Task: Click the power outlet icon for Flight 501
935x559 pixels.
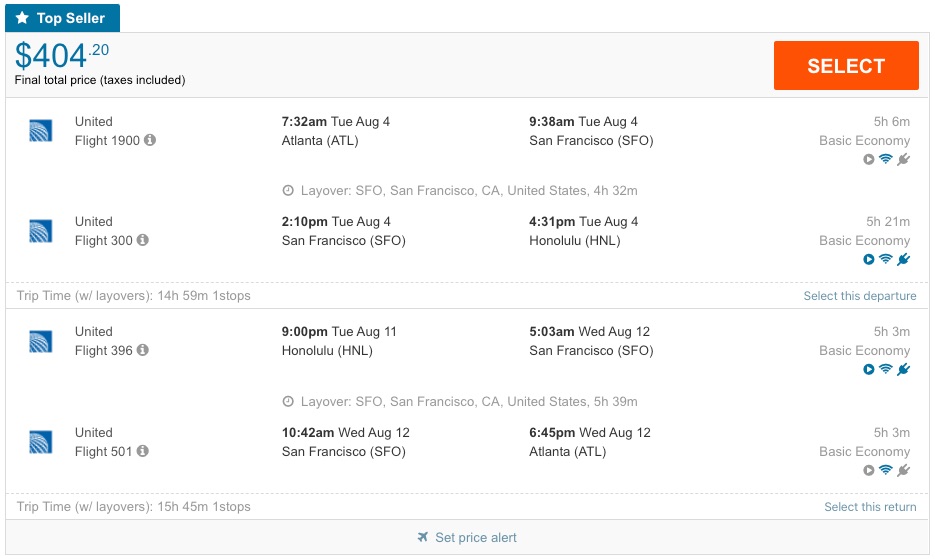Action: pos(904,471)
